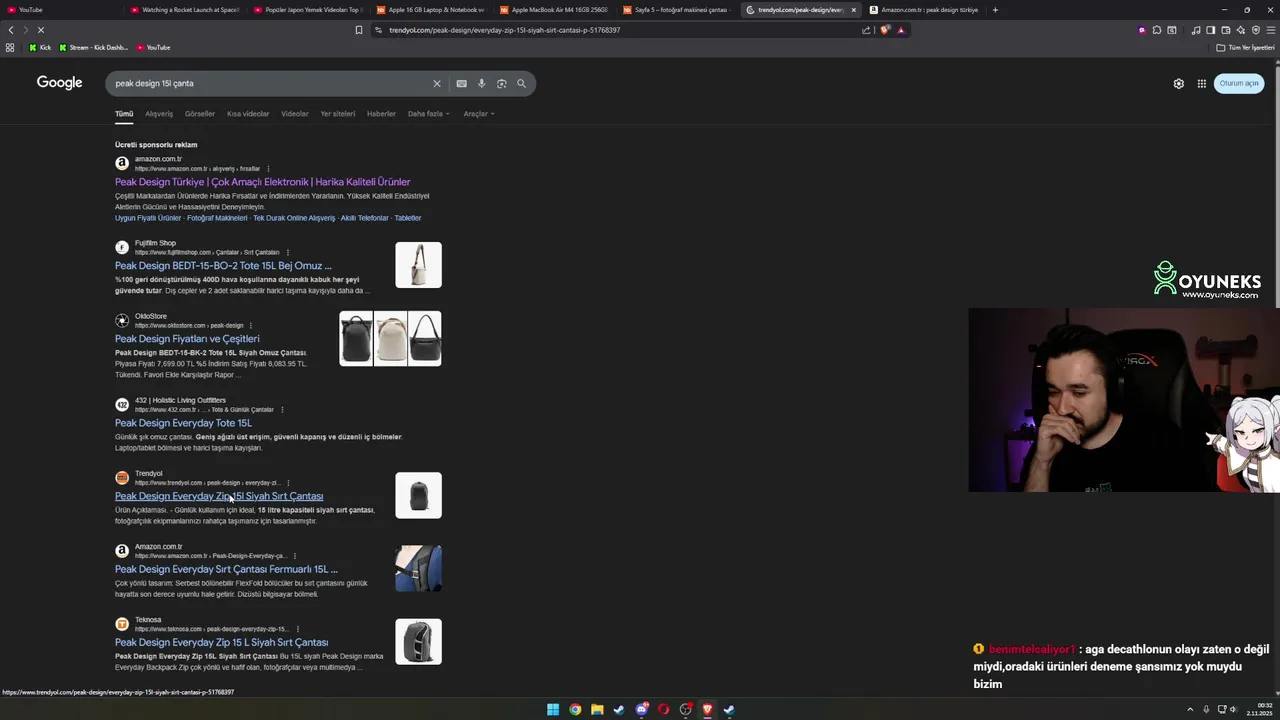Switch to the "Kısa videolar" tab
This screenshot has width=1280, height=720.
point(248,114)
